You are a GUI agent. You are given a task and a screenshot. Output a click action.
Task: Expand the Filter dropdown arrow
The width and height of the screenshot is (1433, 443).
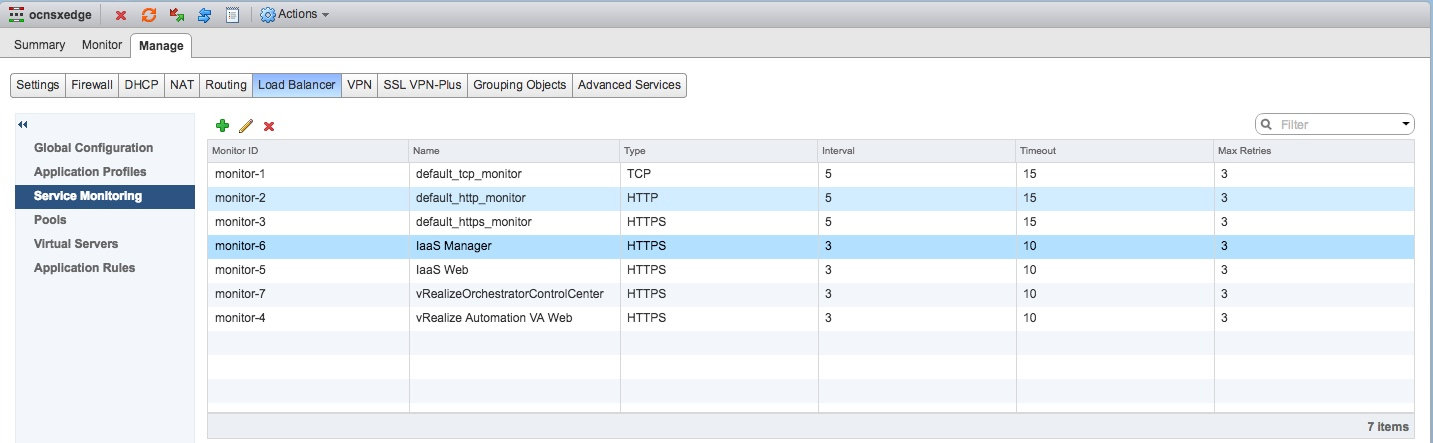[1406, 125]
